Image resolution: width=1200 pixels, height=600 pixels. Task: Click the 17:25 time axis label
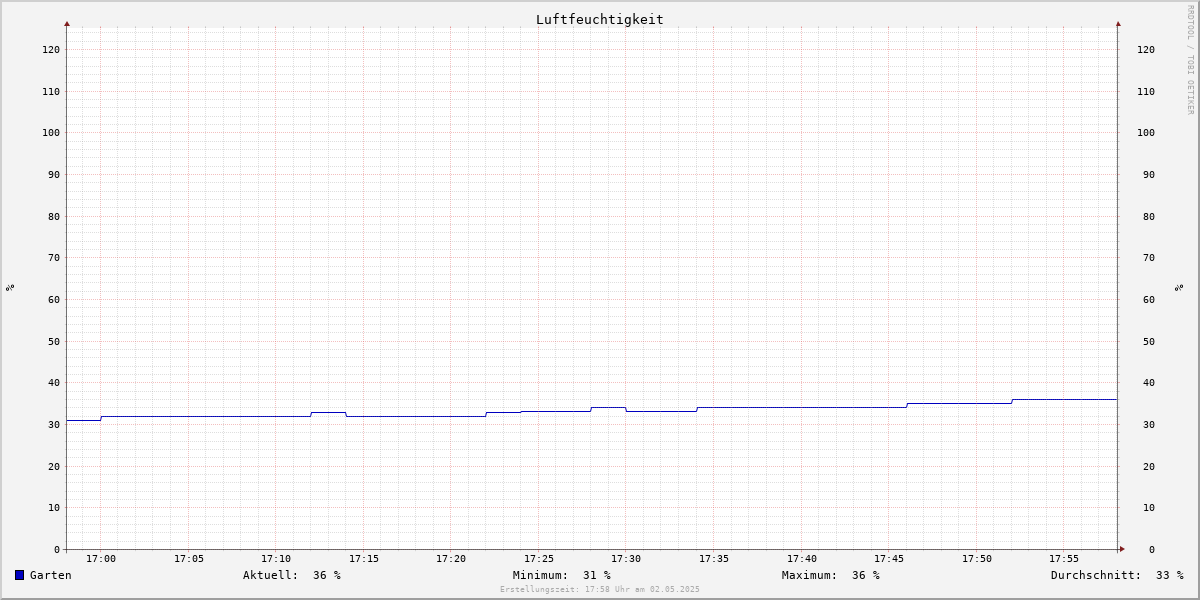(x=539, y=559)
